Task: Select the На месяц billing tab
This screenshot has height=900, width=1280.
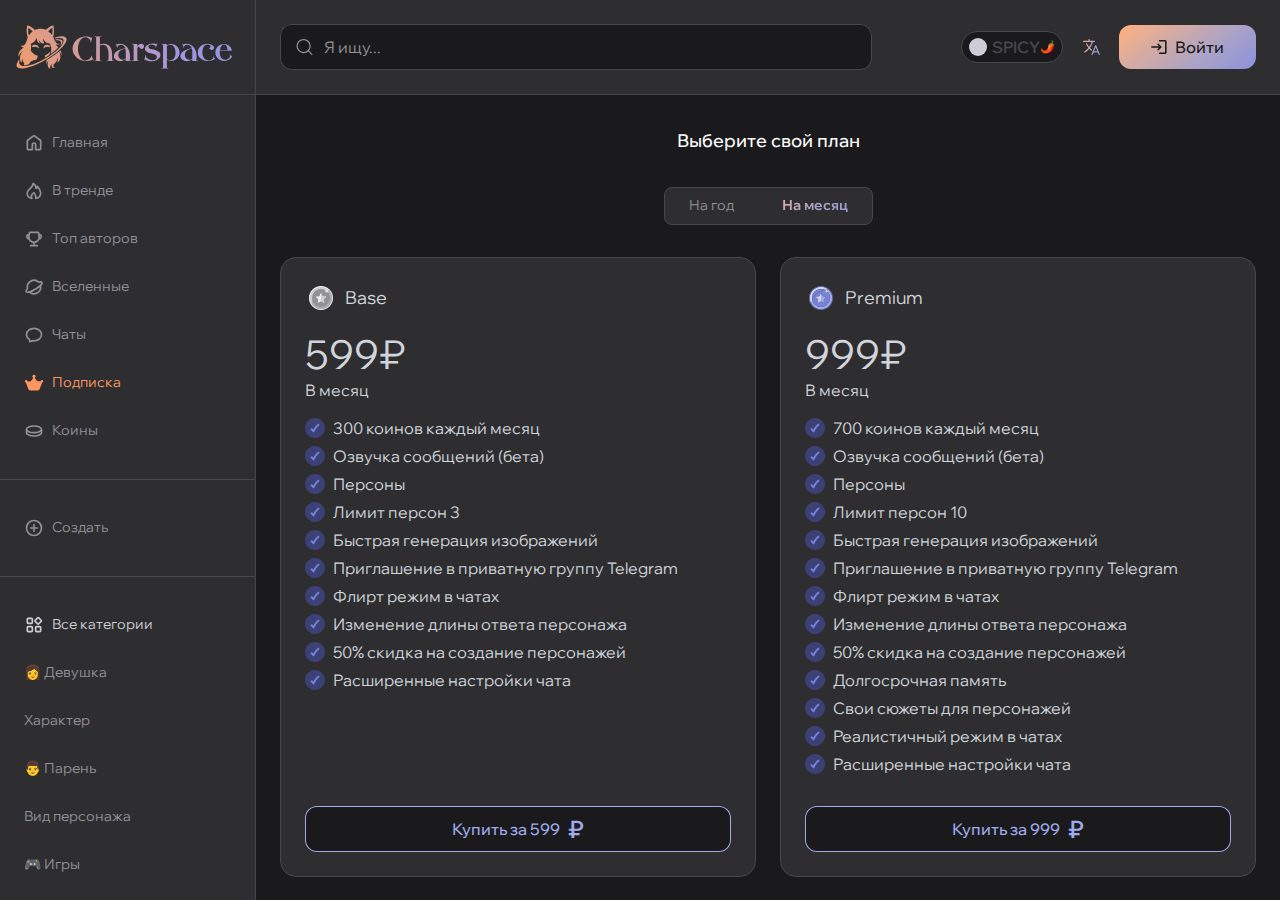Action: tap(815, 205)
